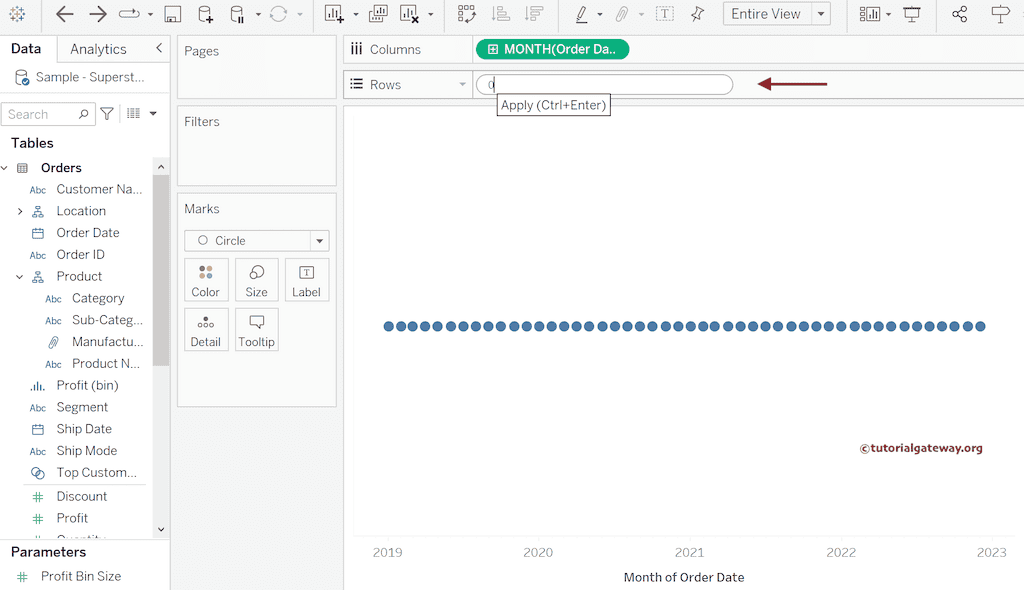1024x590 pixels.
Task: Click the filter icon beside Search
Action: tap(107, 114)
